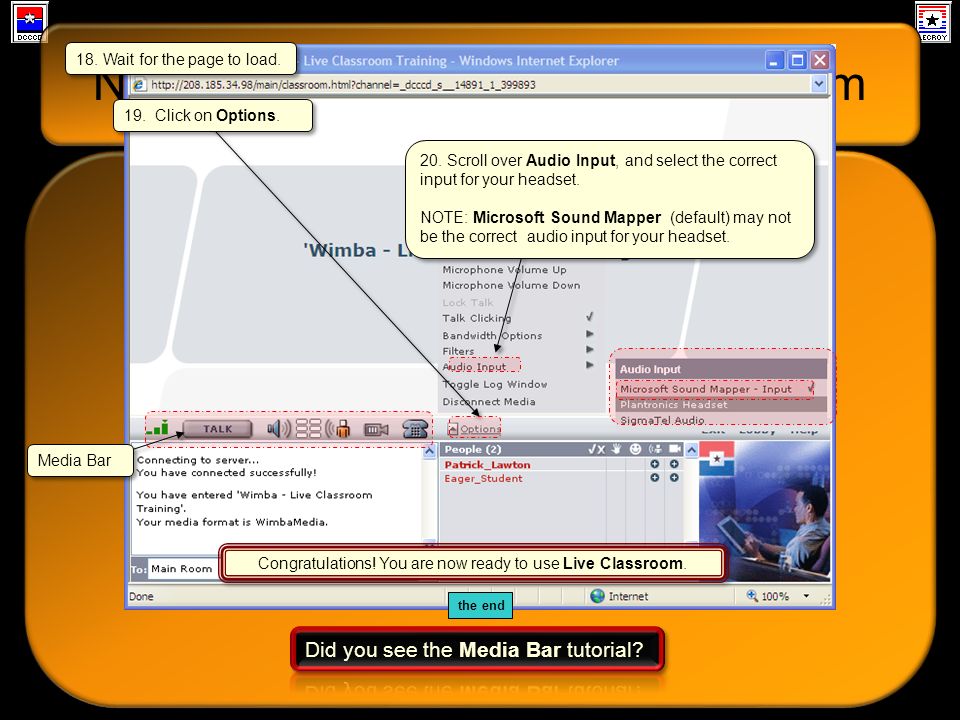Click 'Did you see the Media Bar tutorial?' button

(477, 649)
